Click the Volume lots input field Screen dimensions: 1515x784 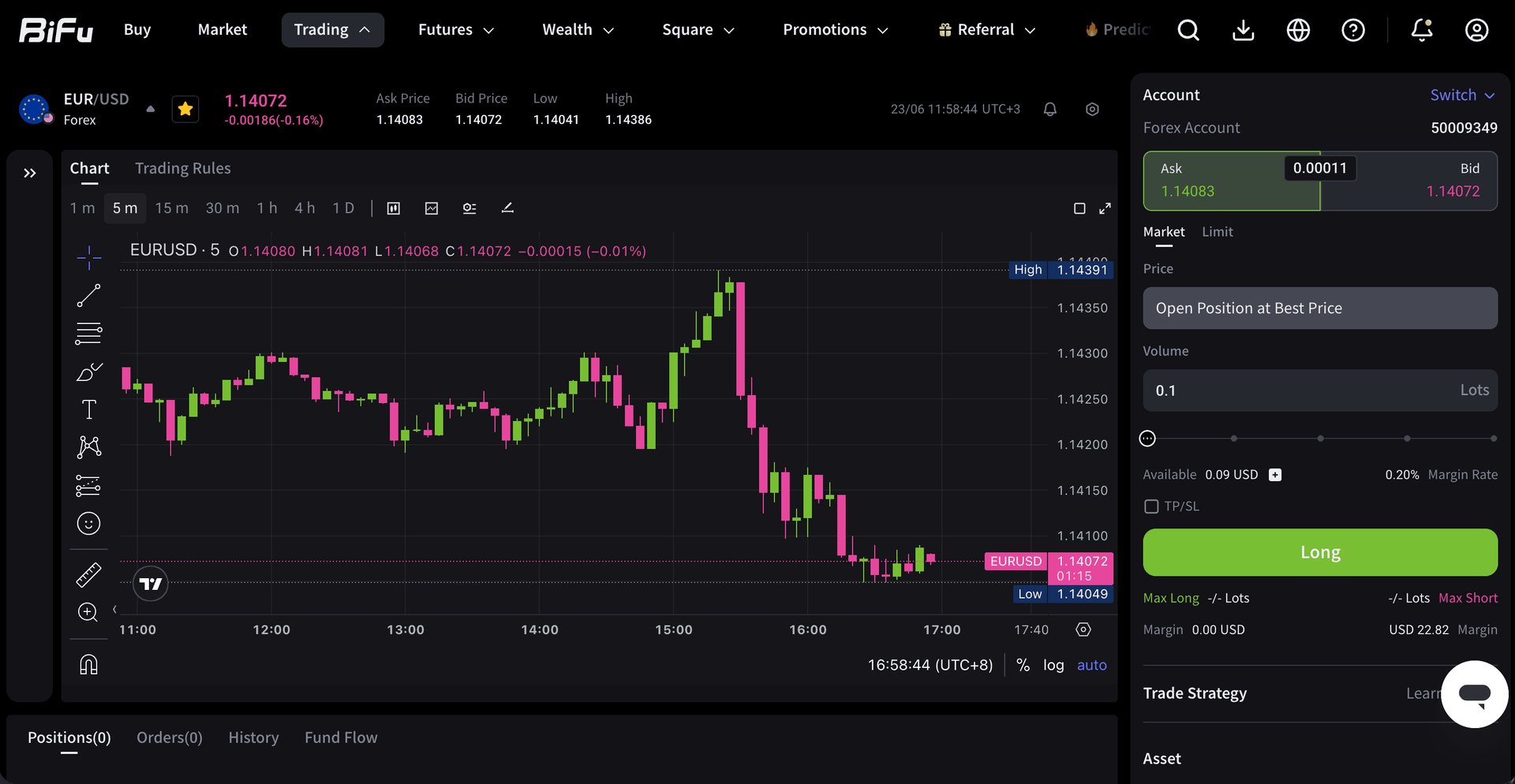pos(1320,390)
